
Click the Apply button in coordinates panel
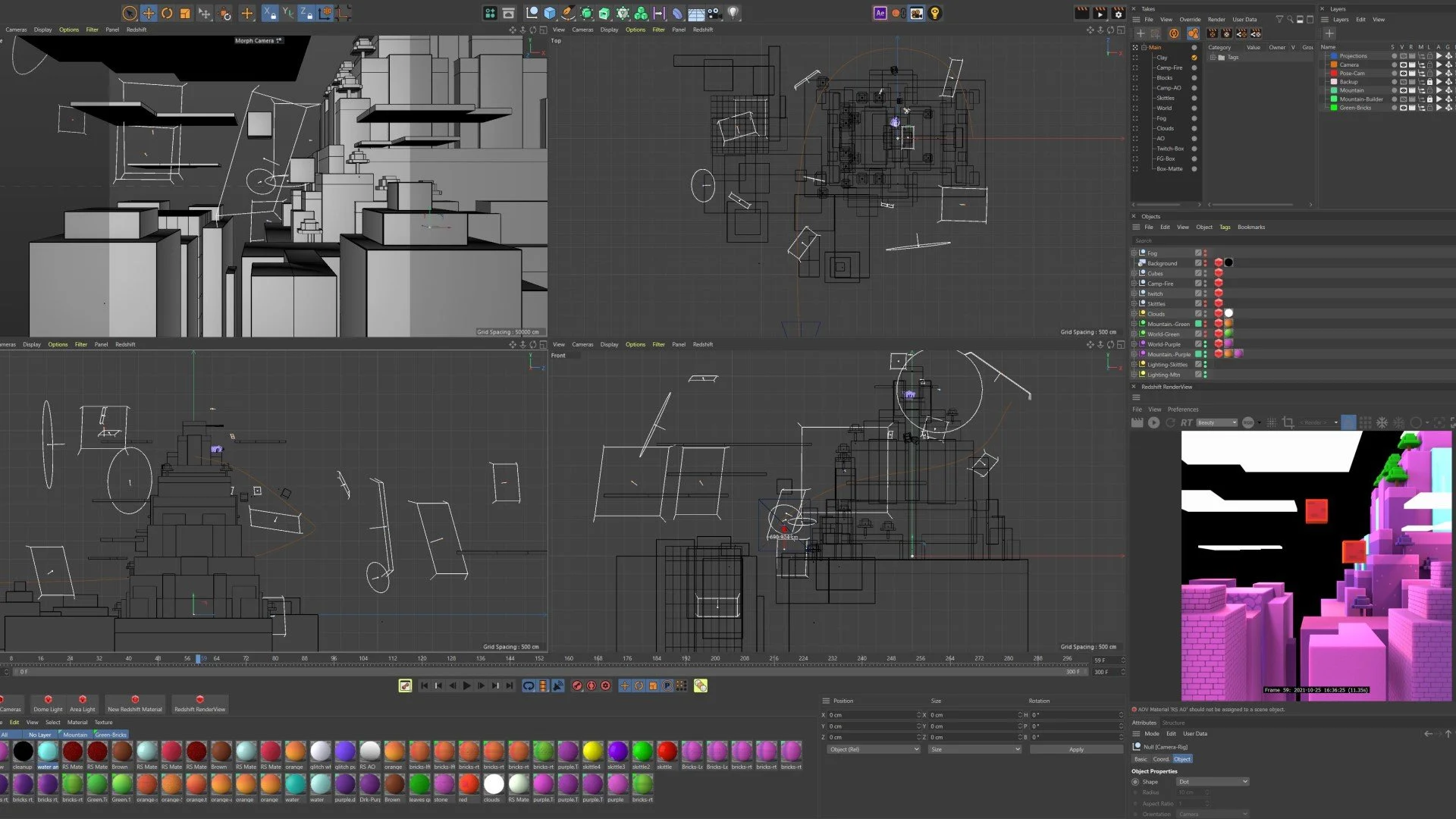point(1076,749)
